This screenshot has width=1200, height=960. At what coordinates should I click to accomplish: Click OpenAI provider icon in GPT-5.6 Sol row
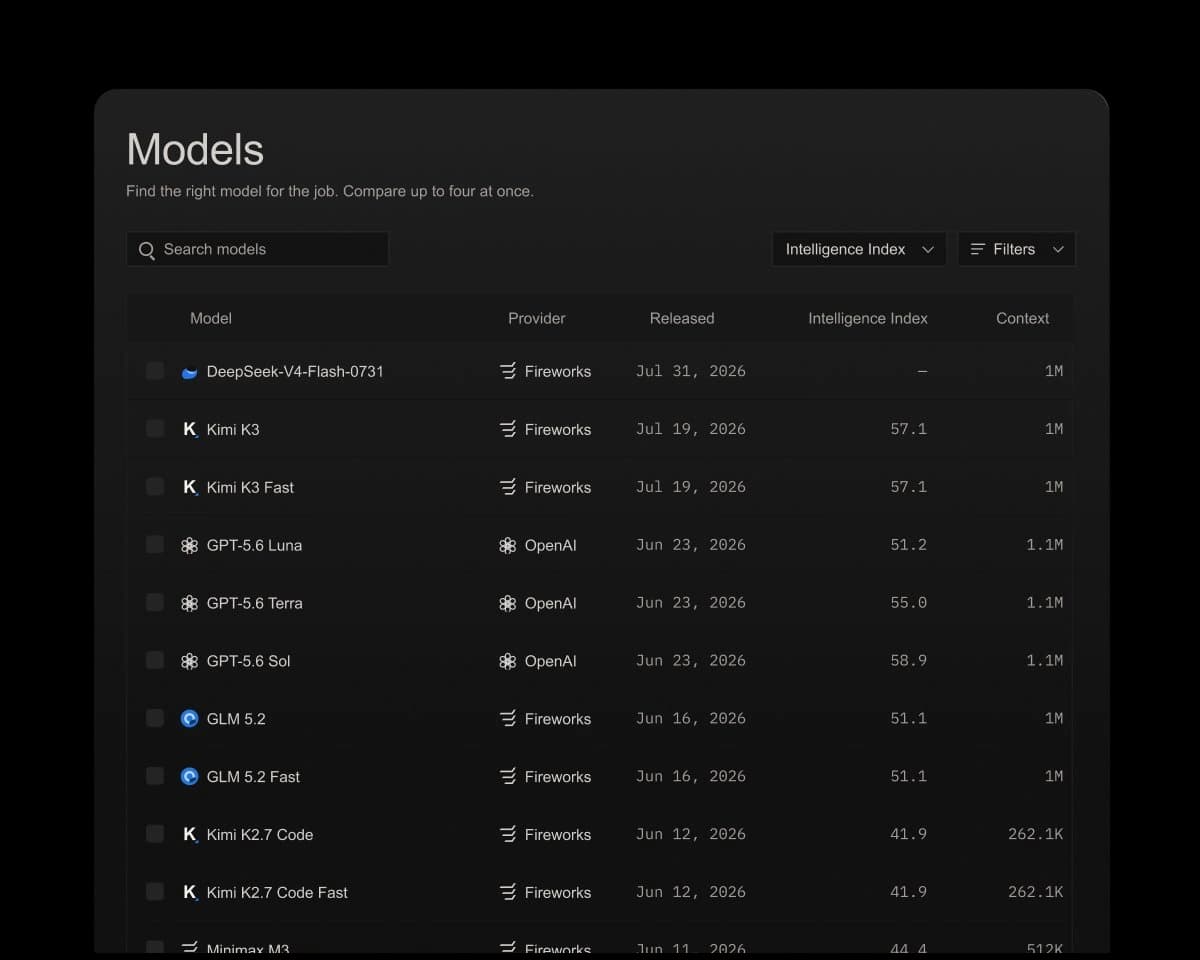pyautogui.click(x=508, y=661)
